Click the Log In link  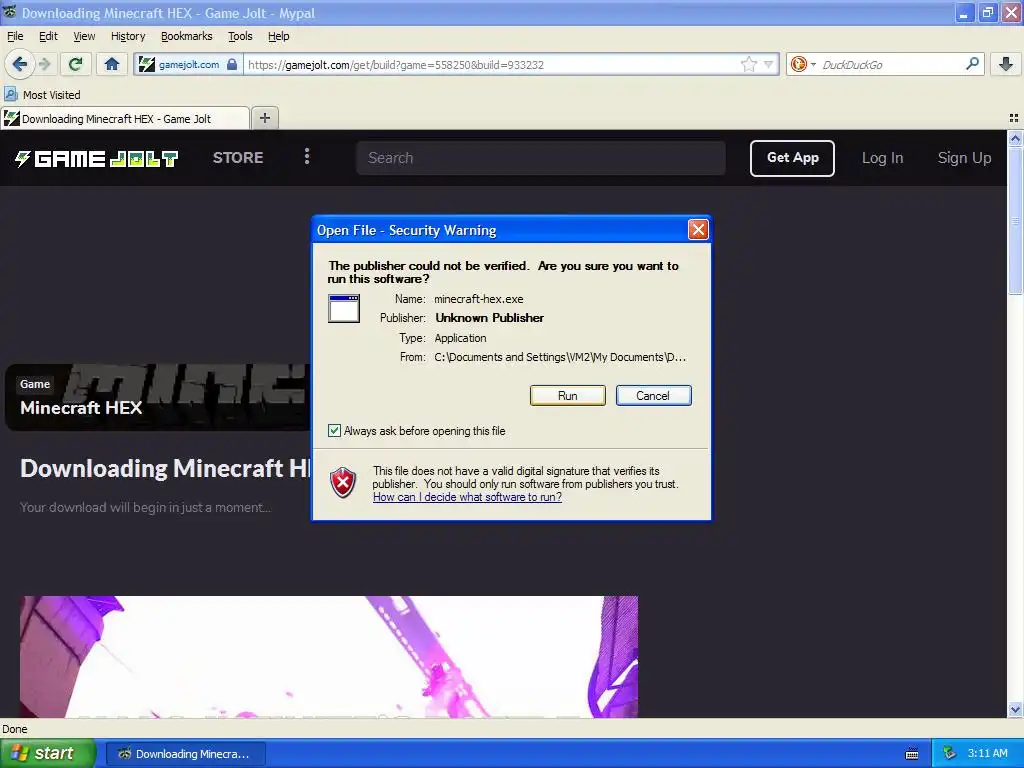click(x=882, y=158)
